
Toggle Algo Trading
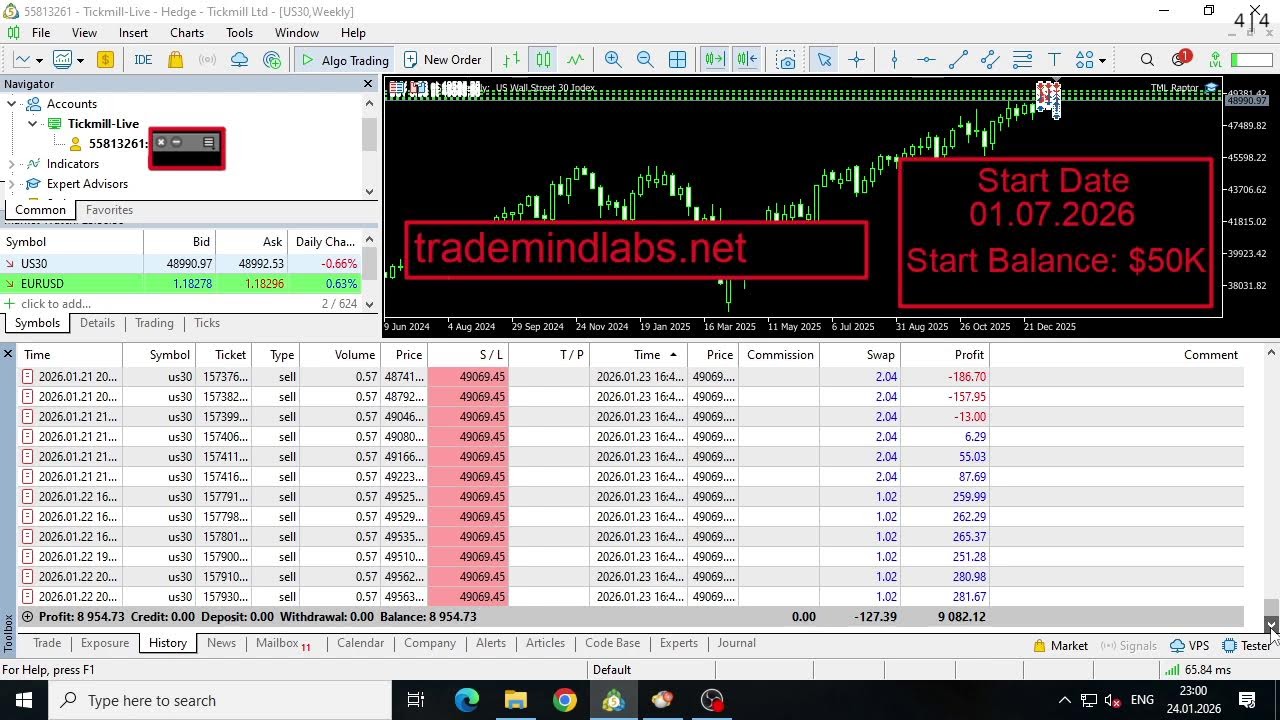[345, 60]
